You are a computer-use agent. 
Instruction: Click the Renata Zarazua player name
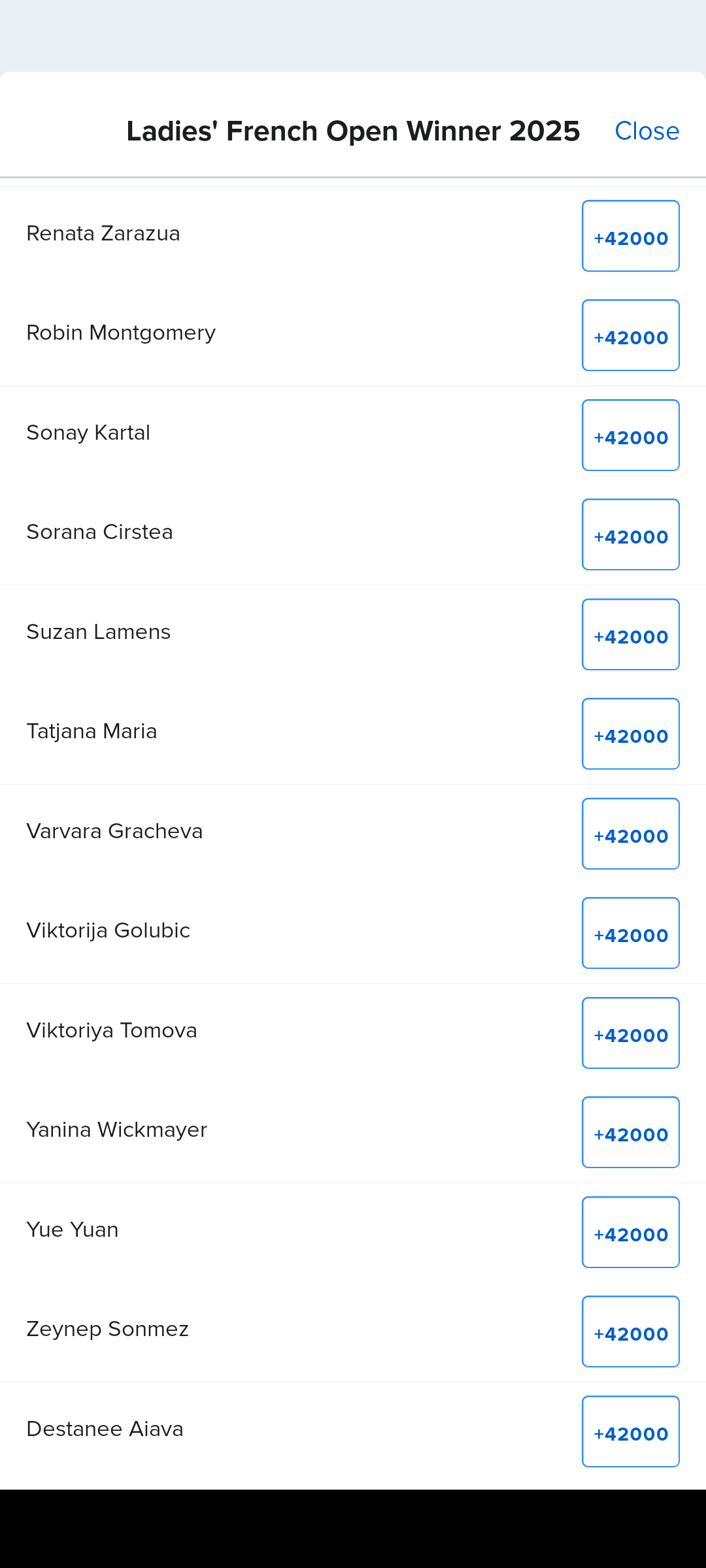pos(103,233)
